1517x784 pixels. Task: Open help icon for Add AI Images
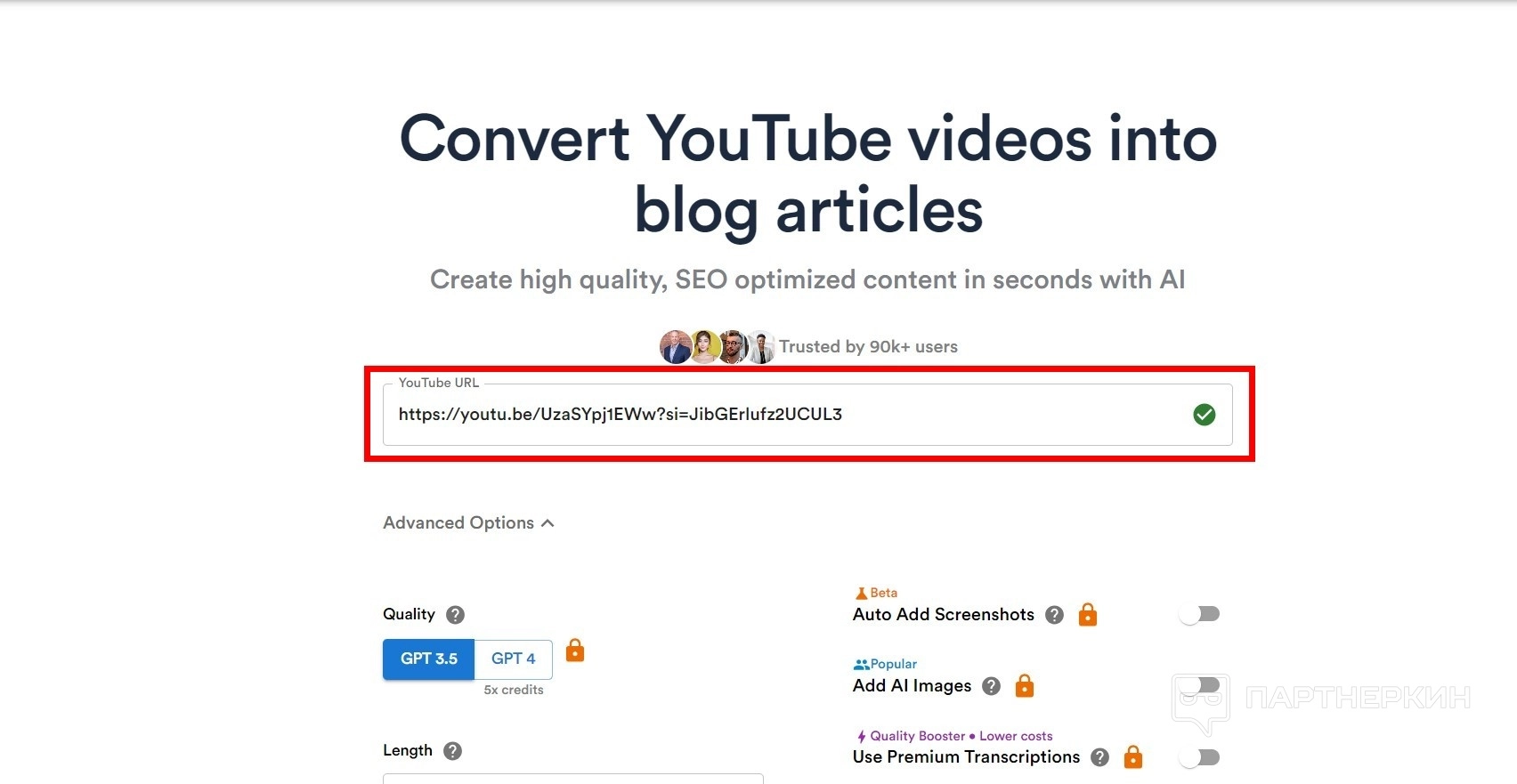(x=991, y=686)
